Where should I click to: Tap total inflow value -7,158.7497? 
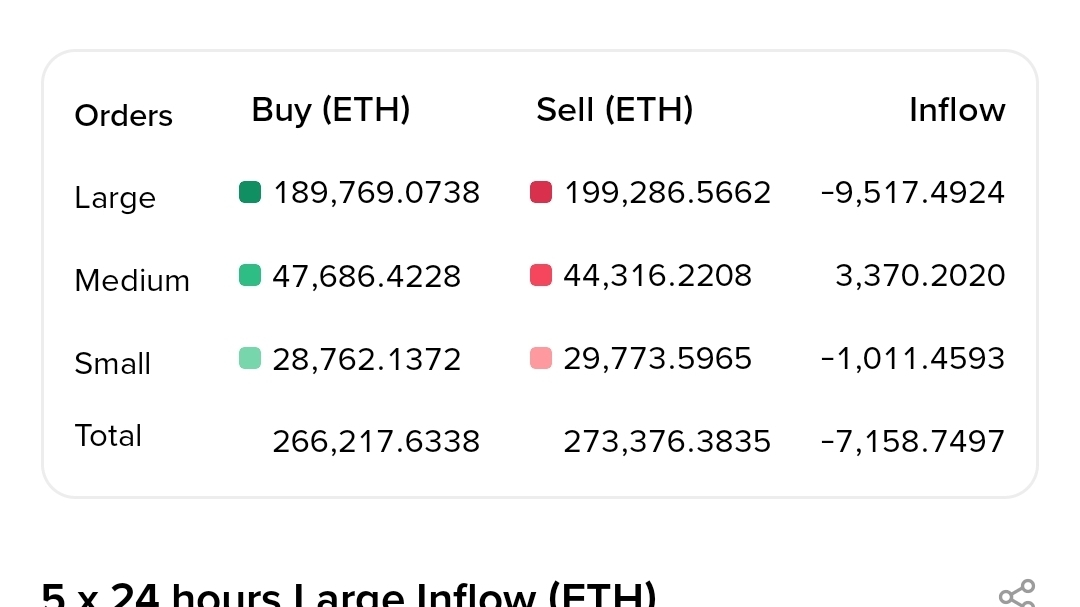click(x=912, y=441)
